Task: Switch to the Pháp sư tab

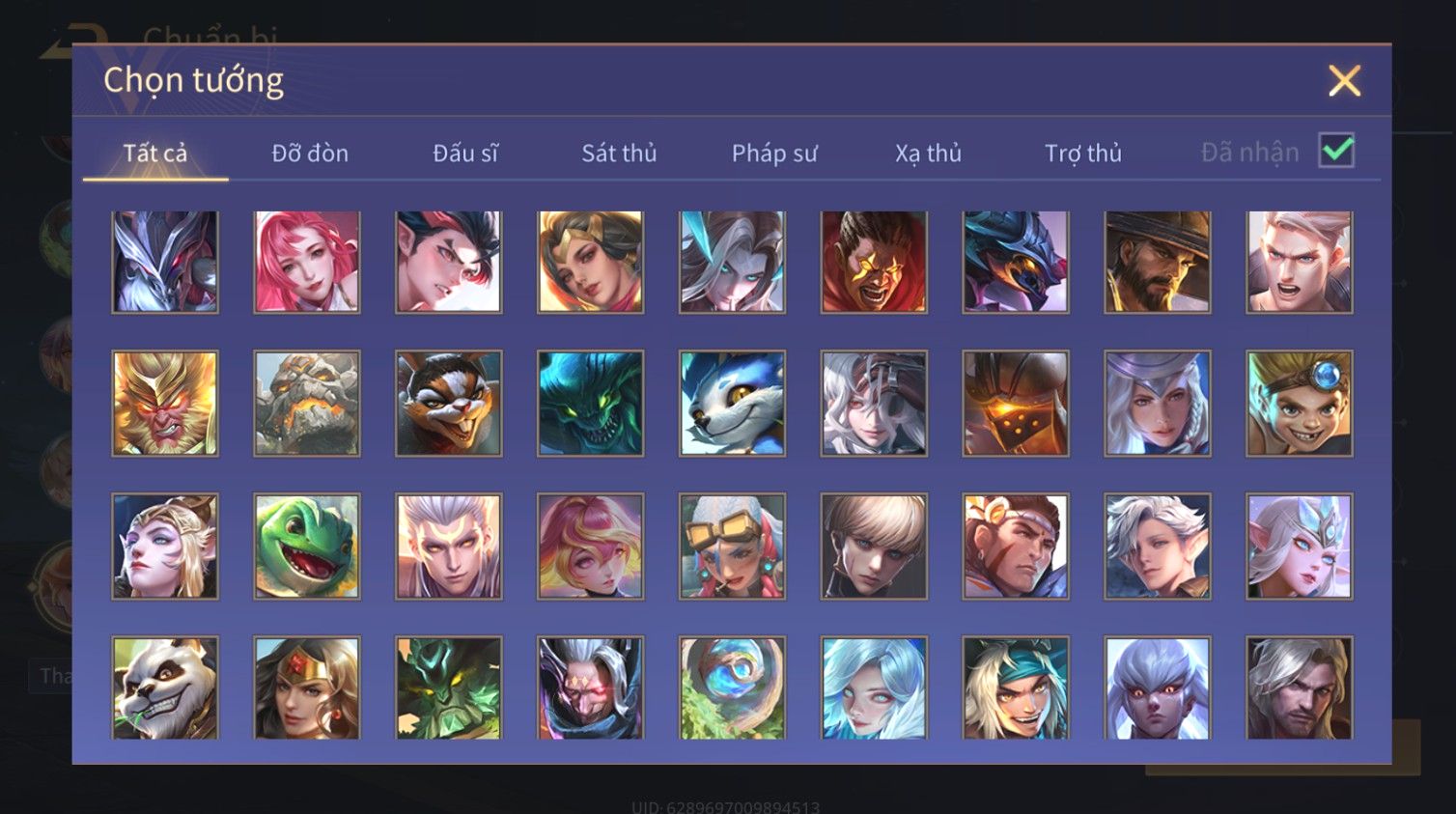Action: [x=774, y=153]
